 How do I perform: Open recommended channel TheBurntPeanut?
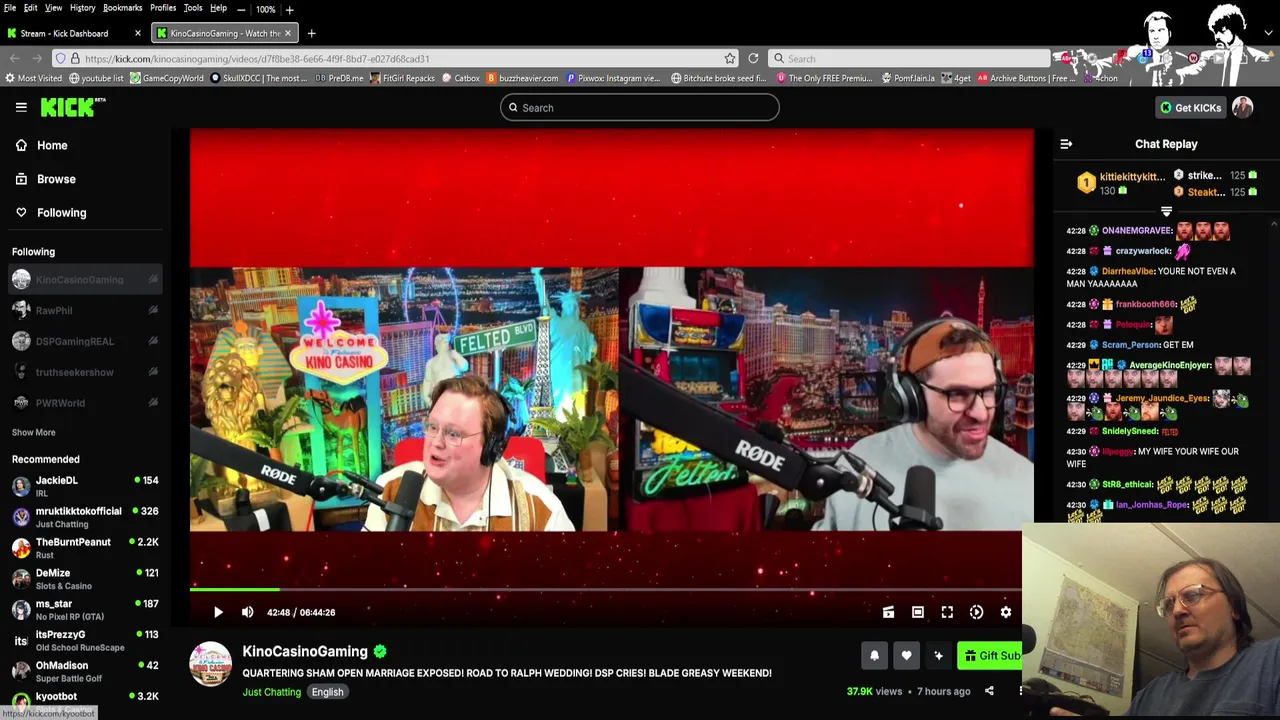click(84, 548)
